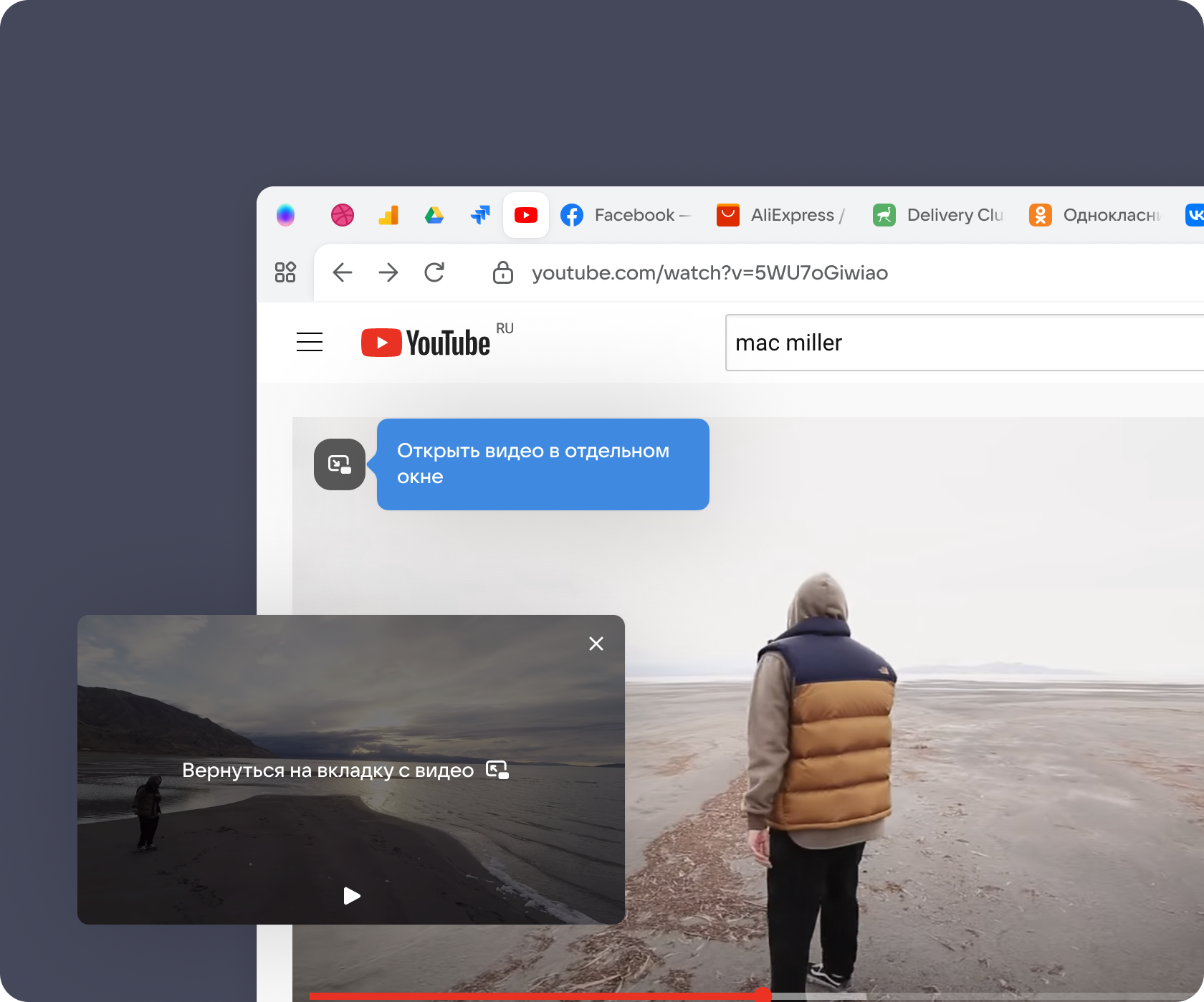Go back to the previous page
This screenshot has height=1002, width=1204.
tap(343, 272)
